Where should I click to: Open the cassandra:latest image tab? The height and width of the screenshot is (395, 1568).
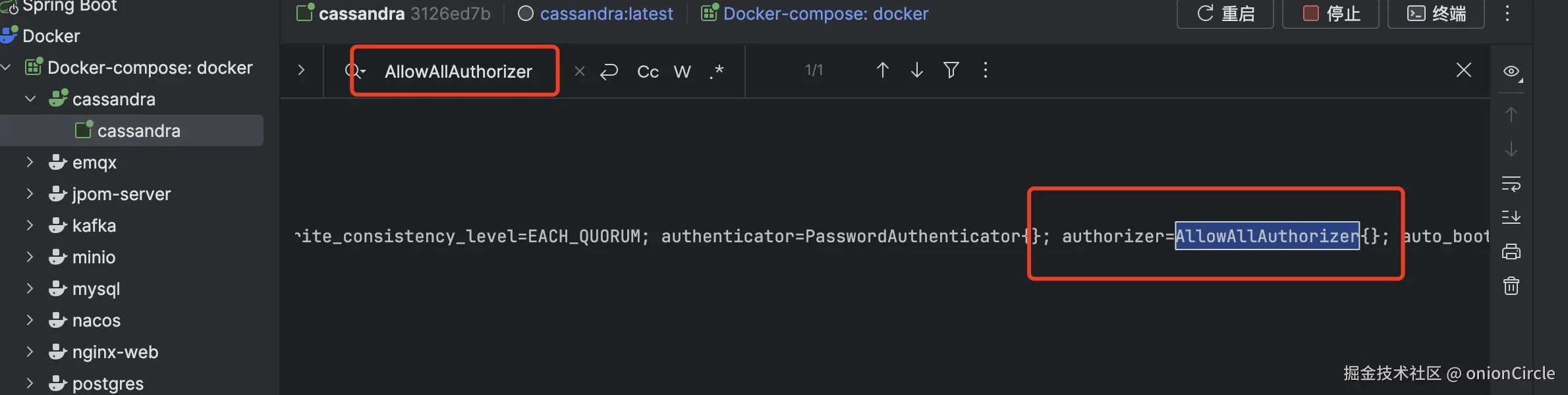pos(596,14)
